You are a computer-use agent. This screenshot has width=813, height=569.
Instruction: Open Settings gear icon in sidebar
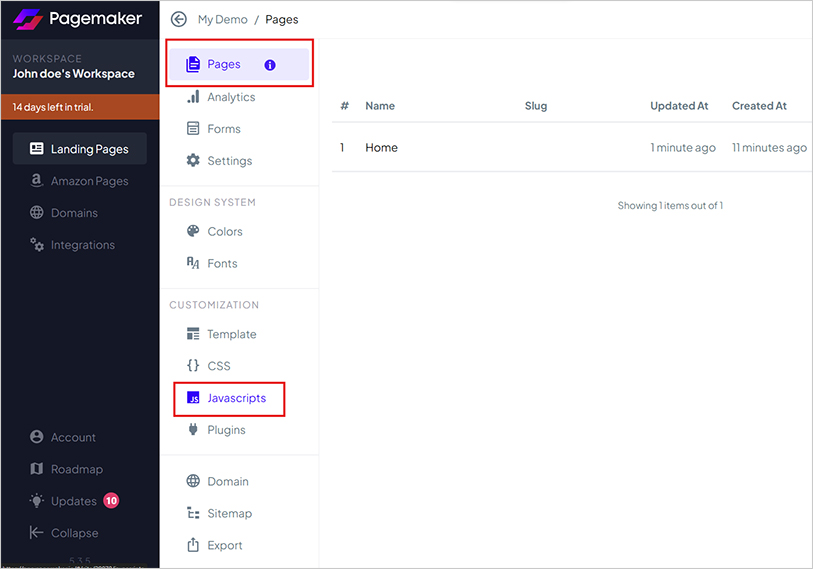coord(193,161)
